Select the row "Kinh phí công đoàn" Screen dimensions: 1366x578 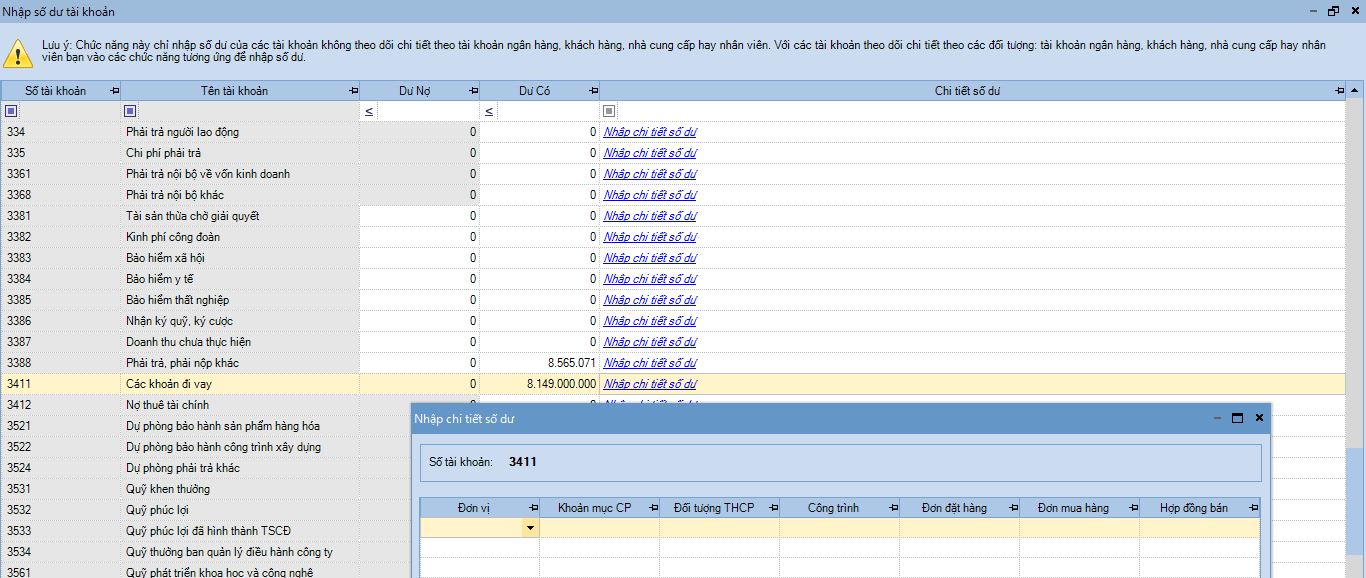point(673,237)
